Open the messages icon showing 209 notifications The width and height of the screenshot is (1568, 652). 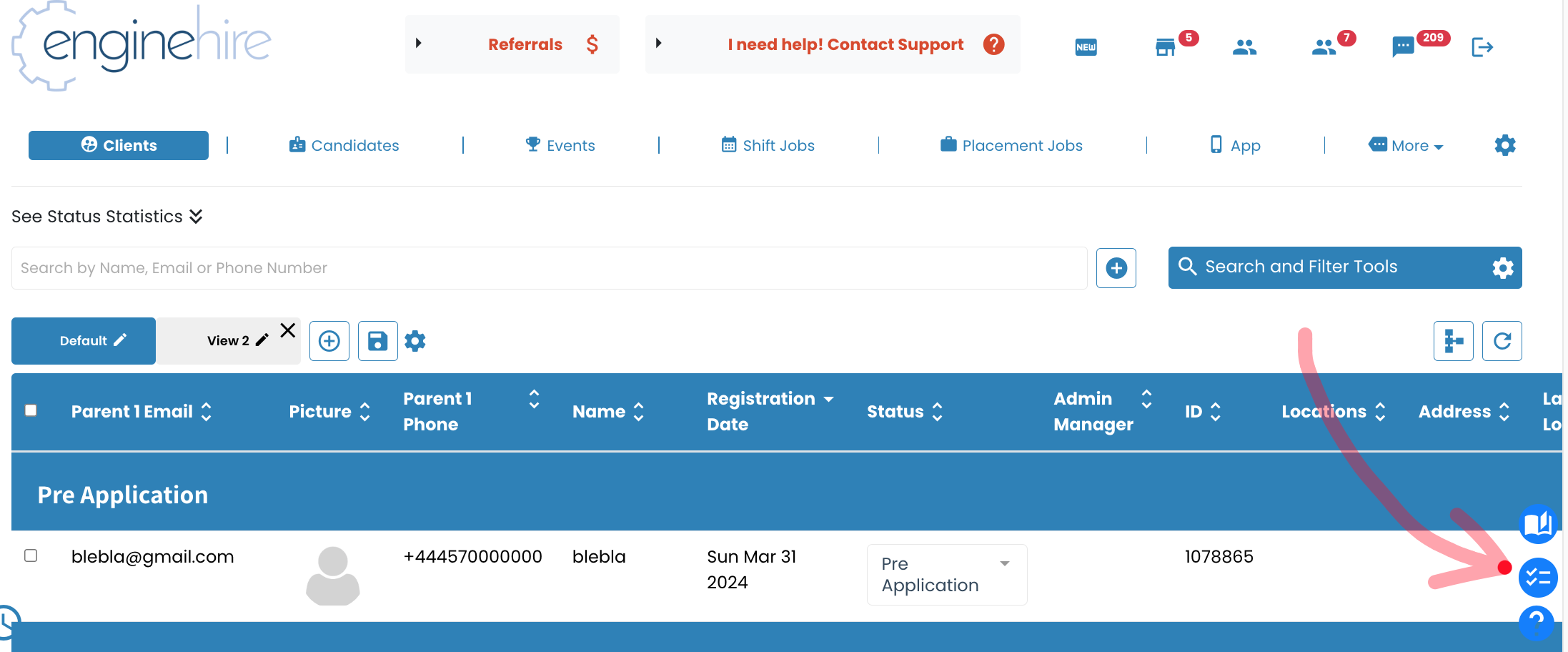coord(1404,46)
